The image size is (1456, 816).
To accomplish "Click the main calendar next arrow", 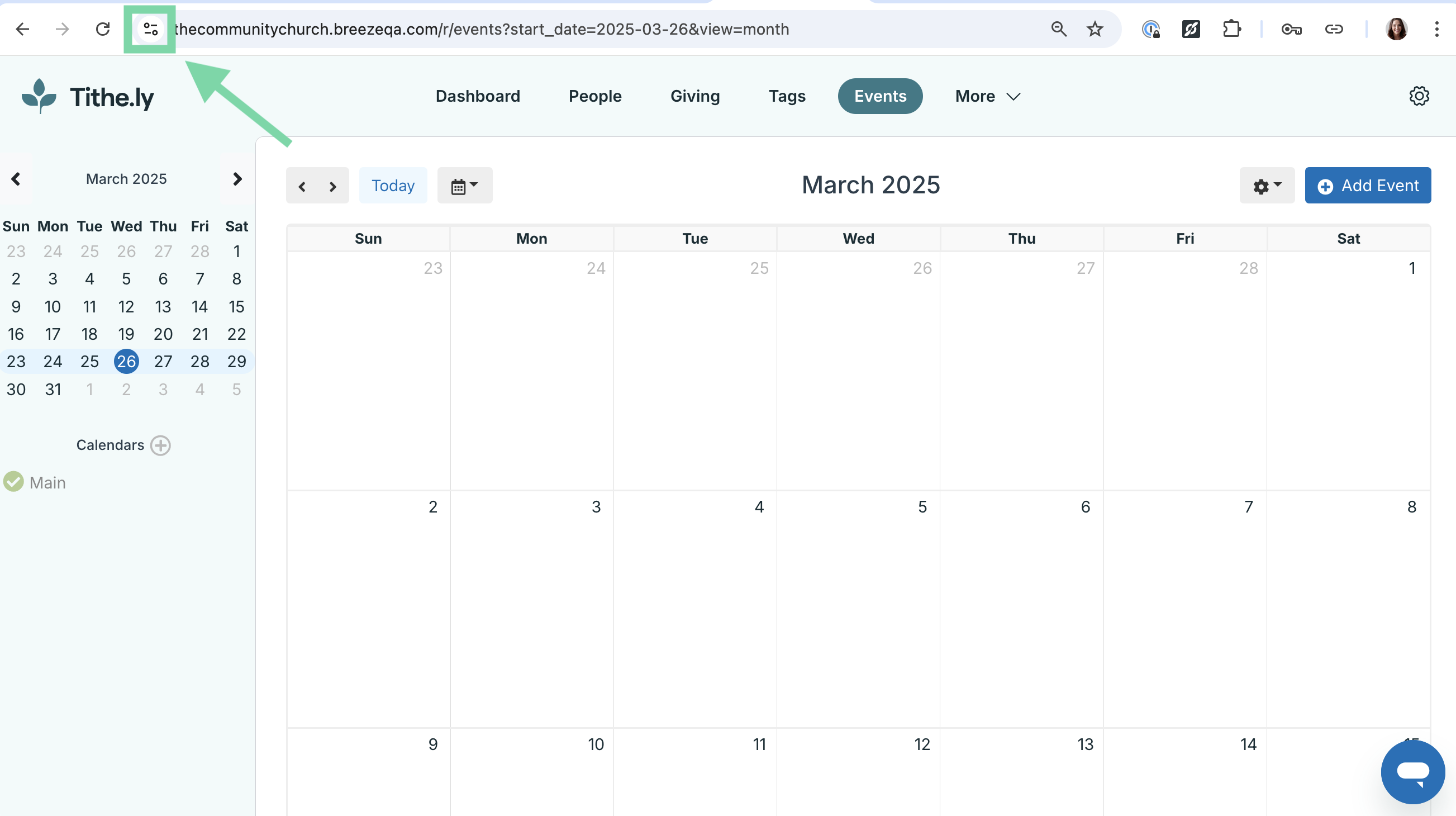I will click(333, 186).
